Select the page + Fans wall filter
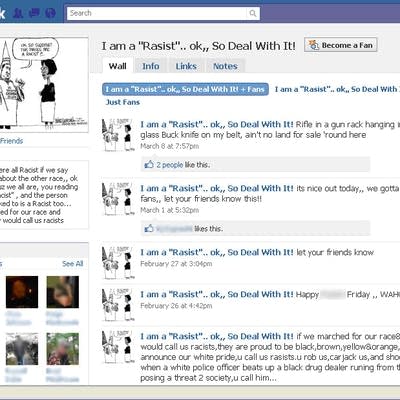The image size is (400, 400). pos(185,89)
